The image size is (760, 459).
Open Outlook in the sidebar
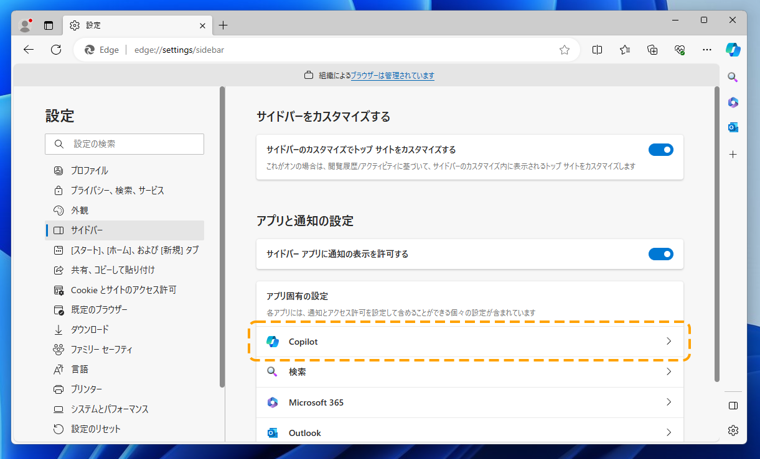[x=733, y=127]
